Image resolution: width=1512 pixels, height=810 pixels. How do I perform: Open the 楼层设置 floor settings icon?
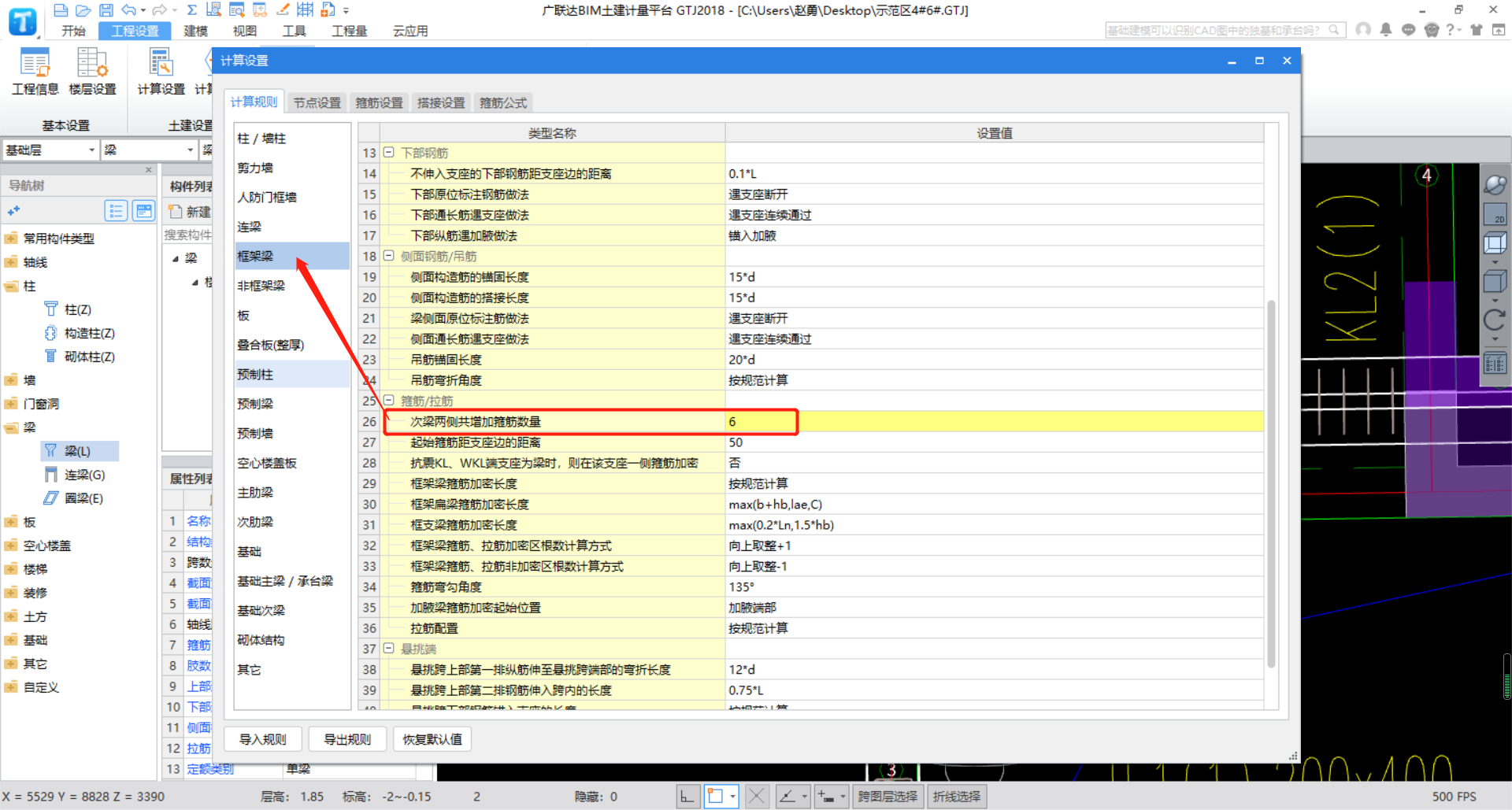click(x=92, y=72)
